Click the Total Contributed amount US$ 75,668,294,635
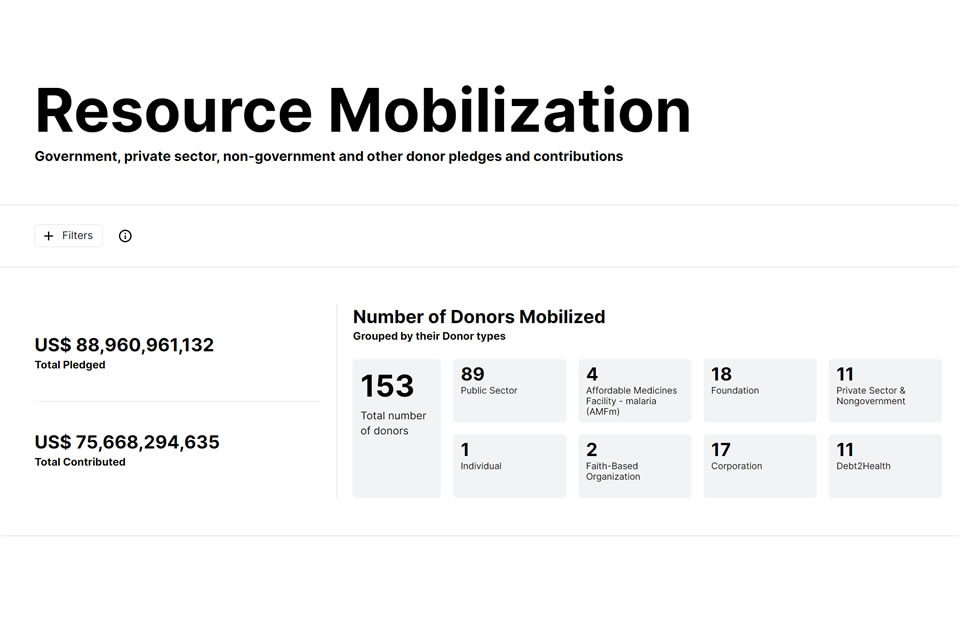This screenshot has height=618, width=960. tap(127, 441)
